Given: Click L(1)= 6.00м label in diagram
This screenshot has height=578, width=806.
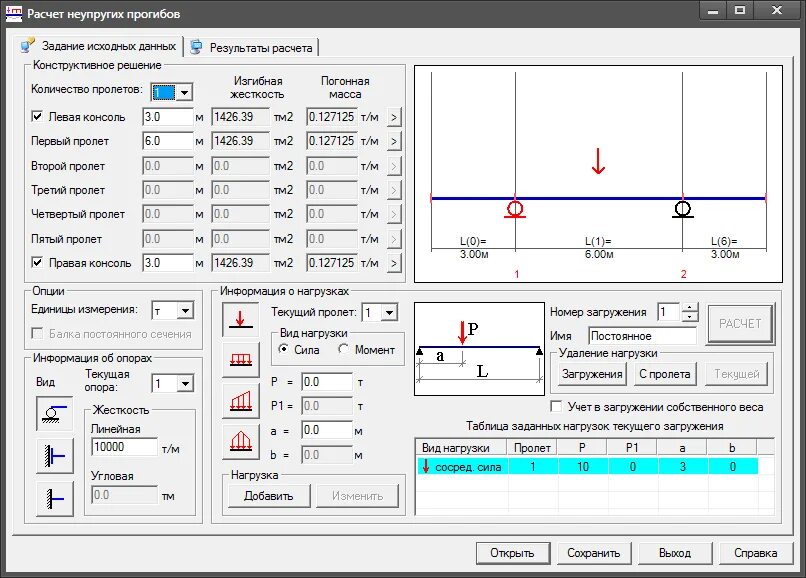Looking at the screenshot, I should [599, 247].
